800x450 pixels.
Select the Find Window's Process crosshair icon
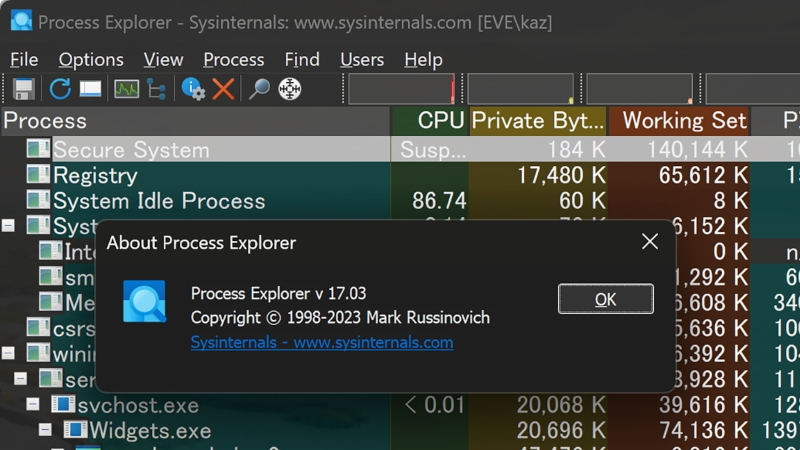tap(290, 89)
